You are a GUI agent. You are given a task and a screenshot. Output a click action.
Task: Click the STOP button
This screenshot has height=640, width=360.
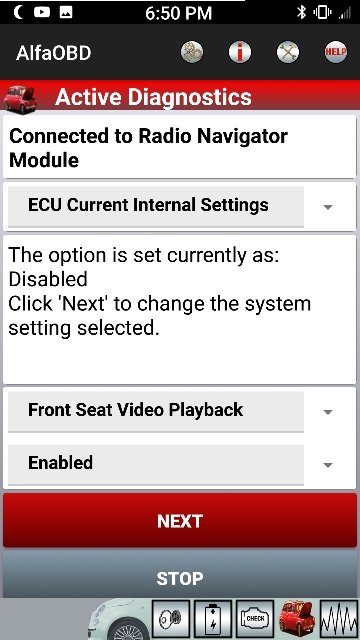180,576
